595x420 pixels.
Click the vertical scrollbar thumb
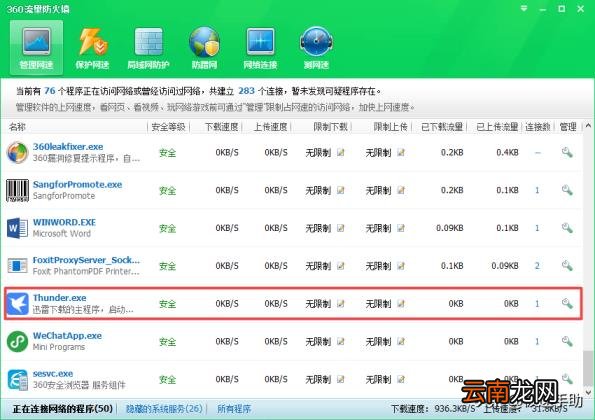588,368
